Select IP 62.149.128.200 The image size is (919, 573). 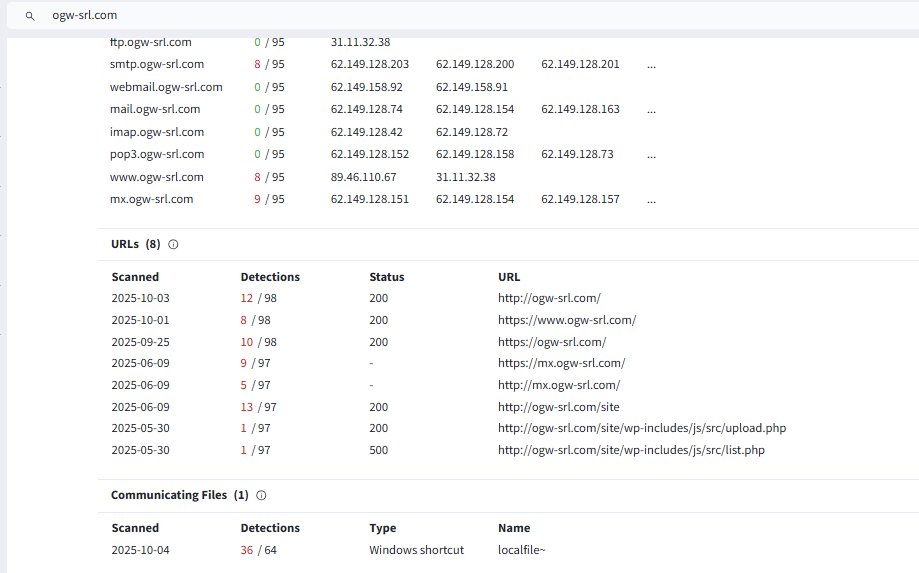click(x=475, y=64)
